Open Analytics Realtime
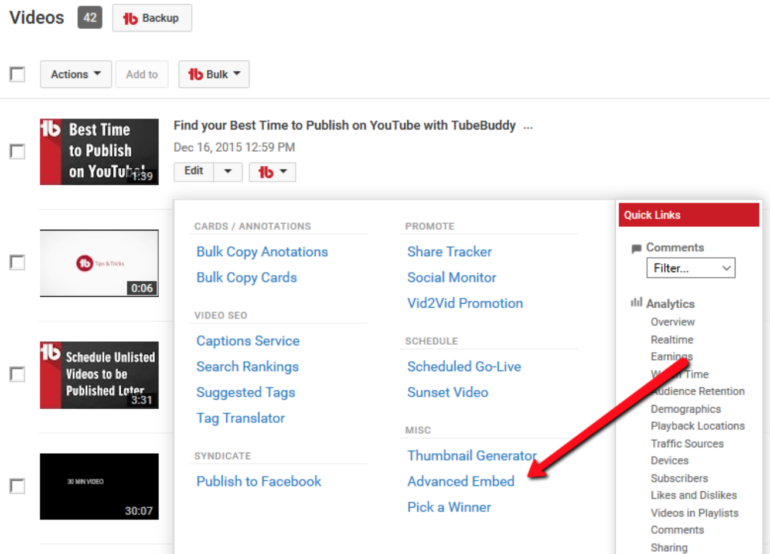Viewport: 770px width, 554px height. 672,340
